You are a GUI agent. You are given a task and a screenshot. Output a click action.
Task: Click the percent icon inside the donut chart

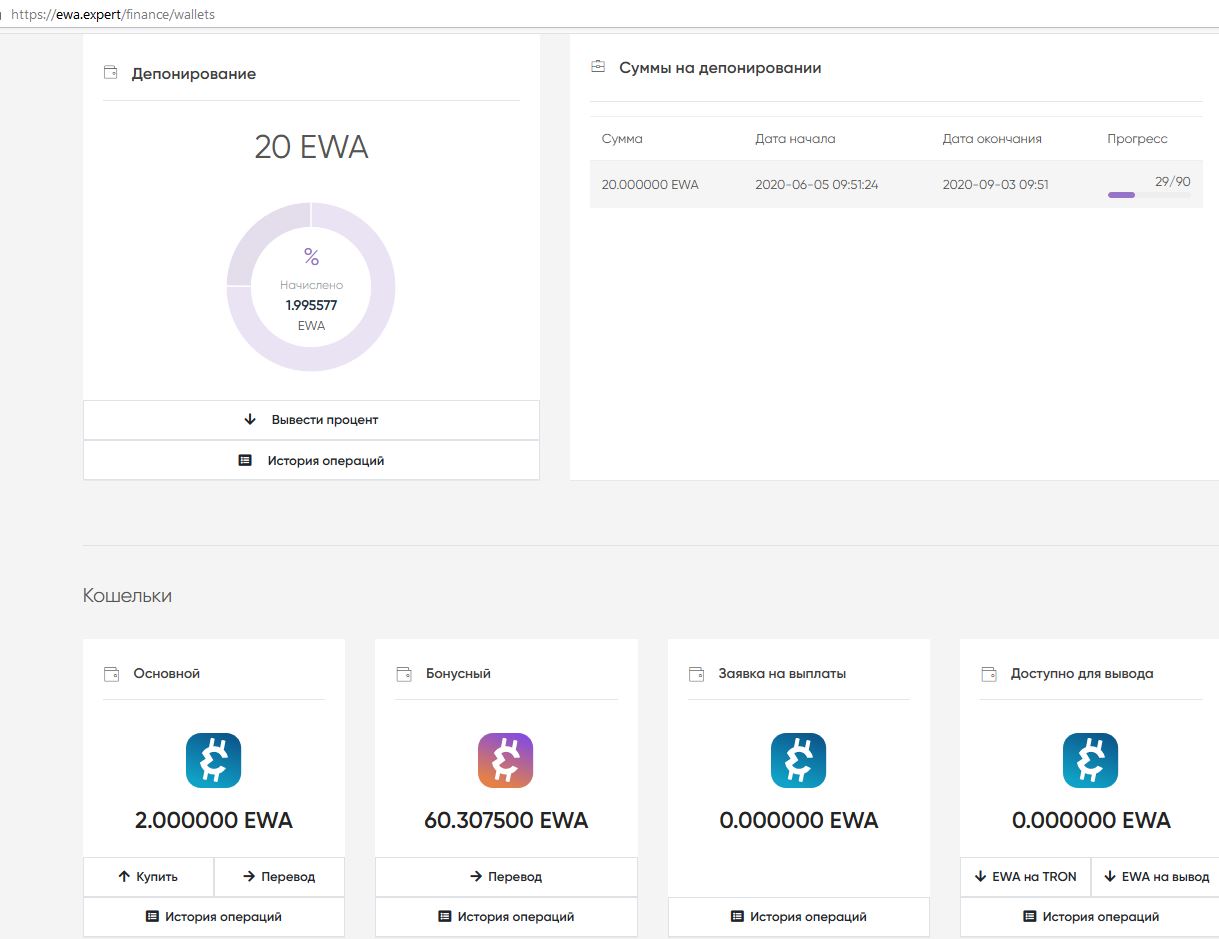point(311,258)
